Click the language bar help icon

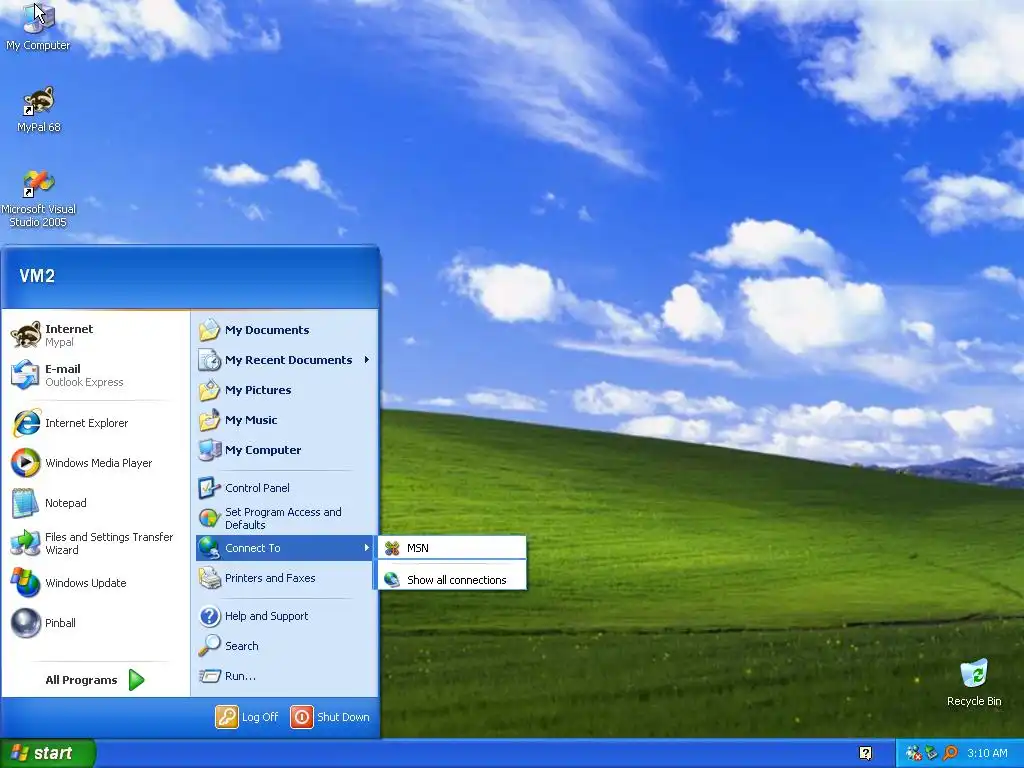[865, 753]
